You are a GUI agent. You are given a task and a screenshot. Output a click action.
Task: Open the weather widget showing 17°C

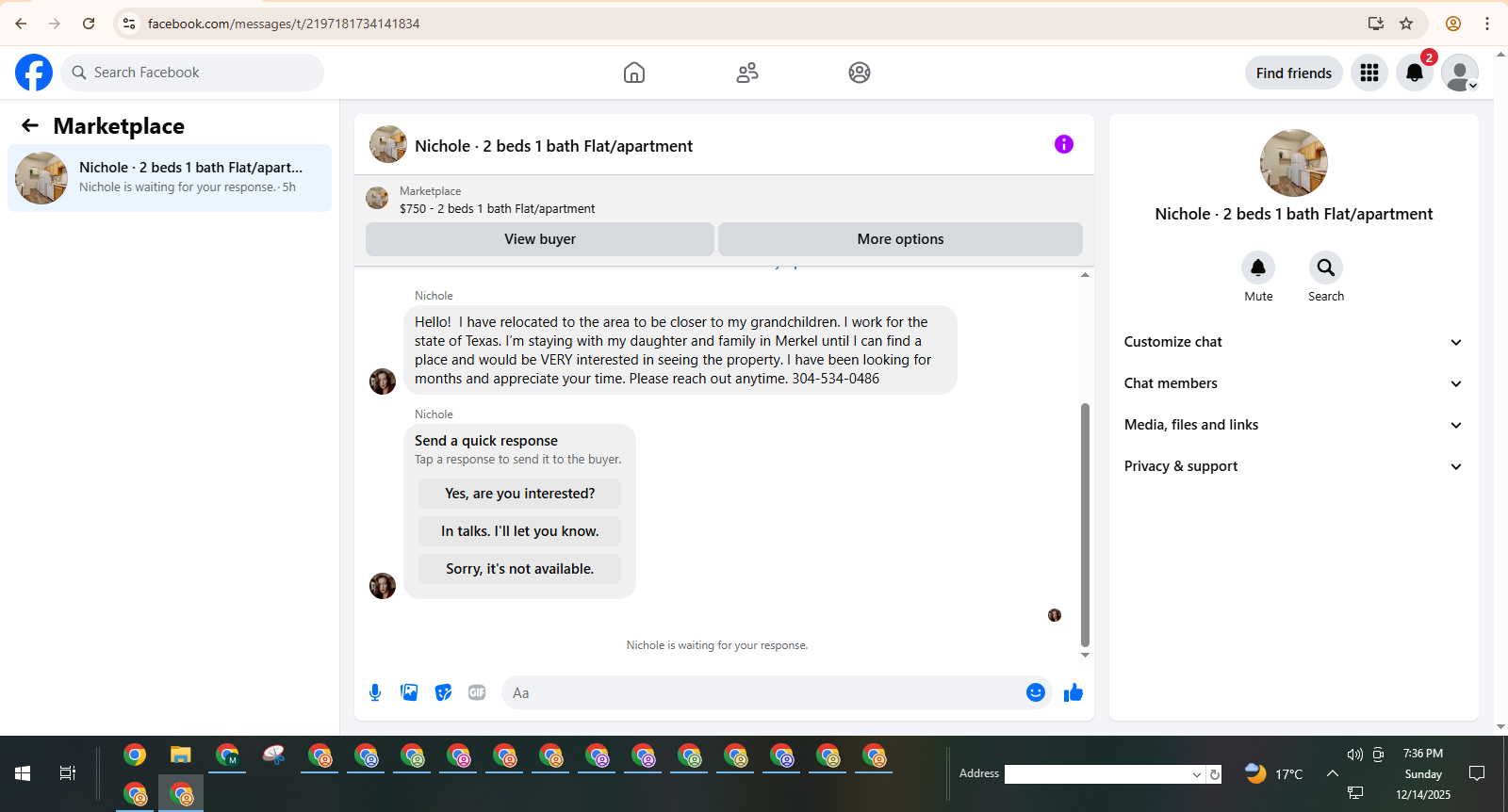[x=1273, y=773]
